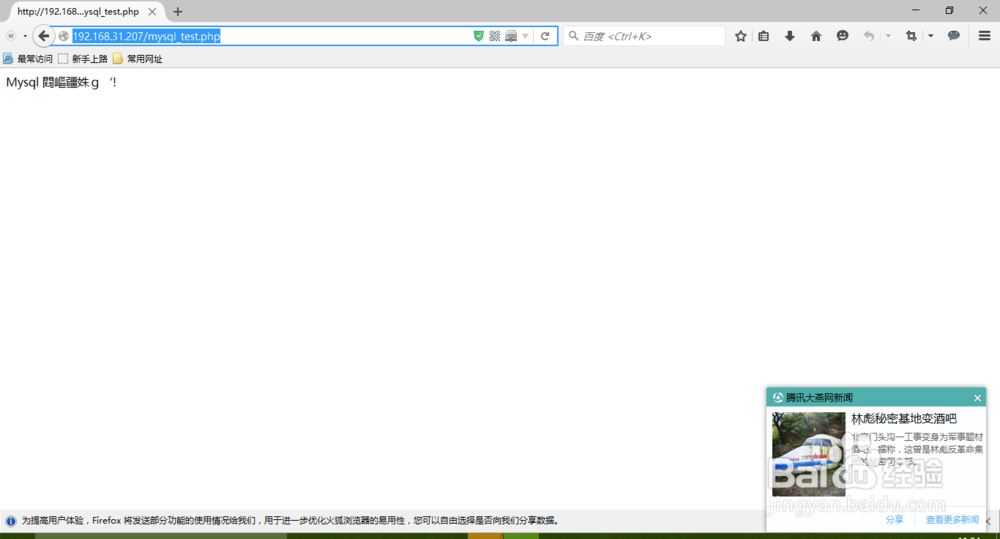
Task: Expand dropdown next to crop tool
Action: point(930,36)
